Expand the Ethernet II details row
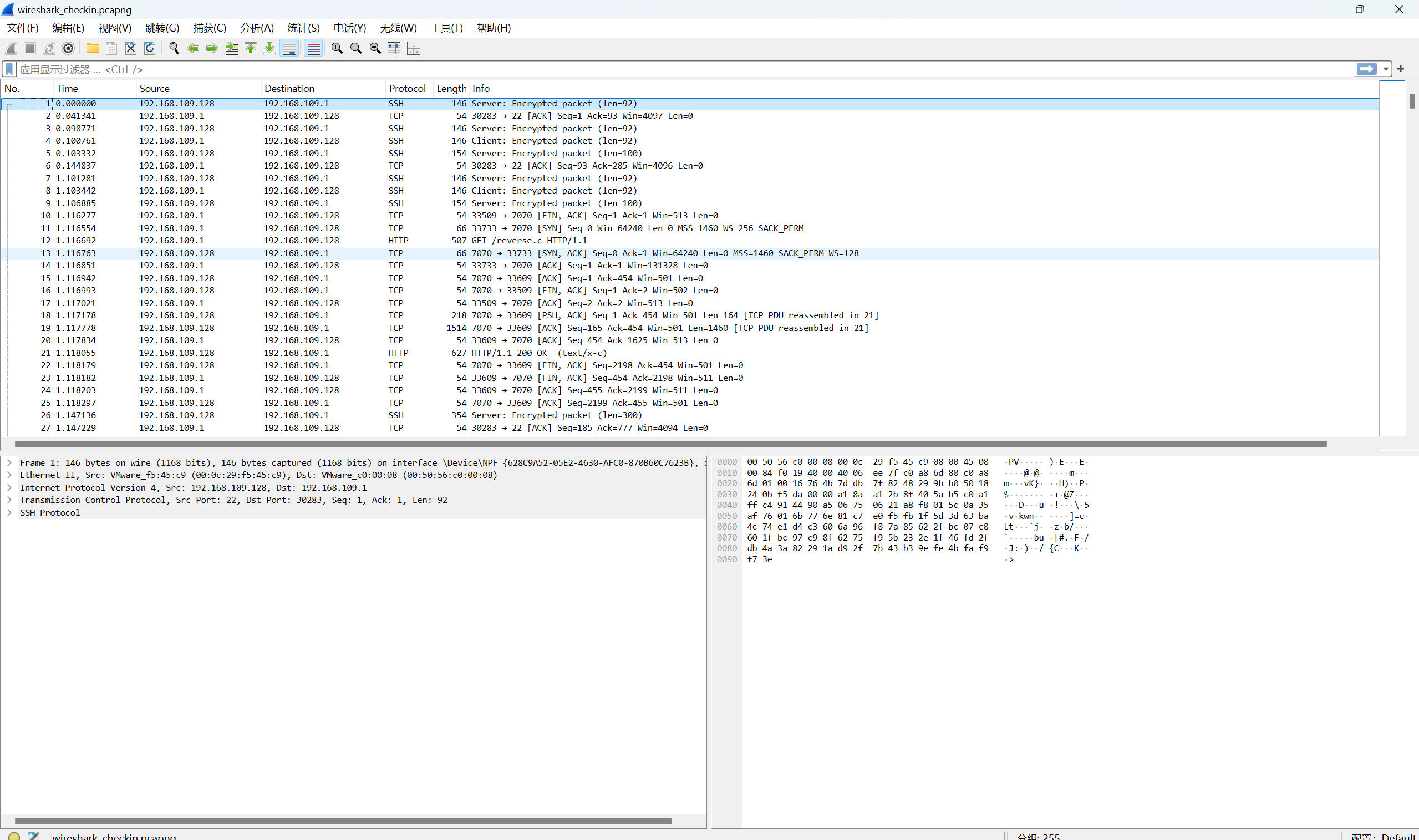1419x840 pixels. click(x=9, y=475)
